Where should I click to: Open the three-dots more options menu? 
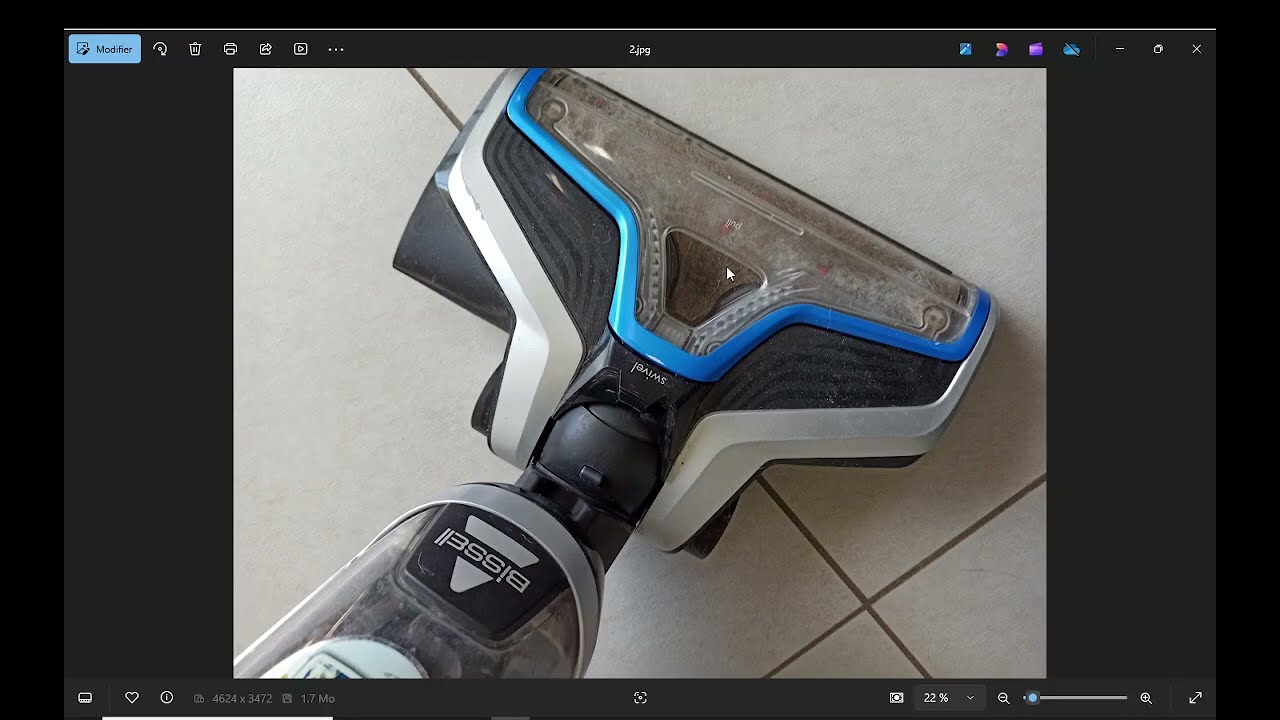pyautogui.click(x=336, y=49)
